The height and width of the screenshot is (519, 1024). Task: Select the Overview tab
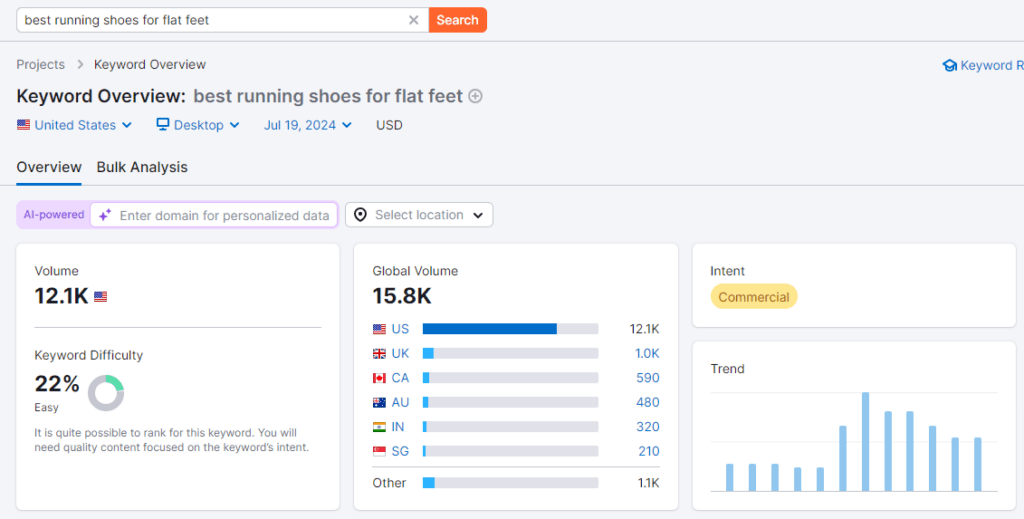tap(49, 167)
